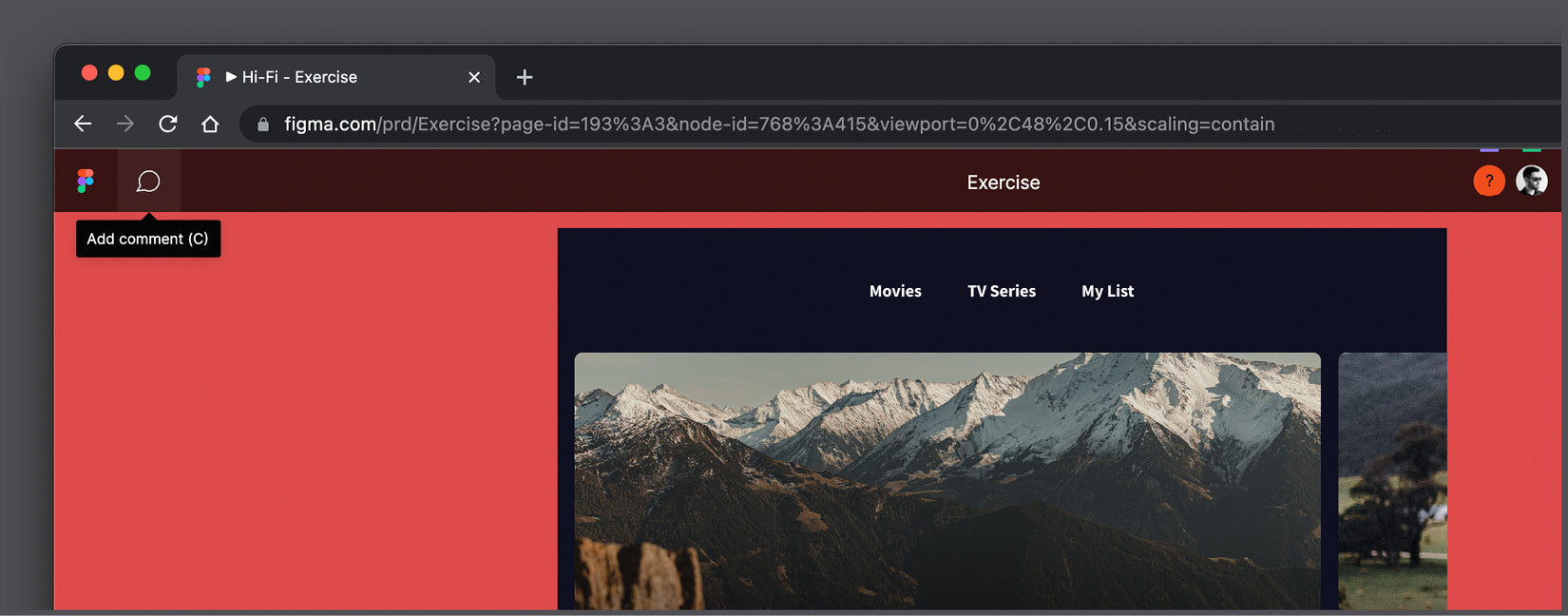Click the green macOS fullscreen window button
Viewport: 1568px width, 616px height.
tap(143, 73)
